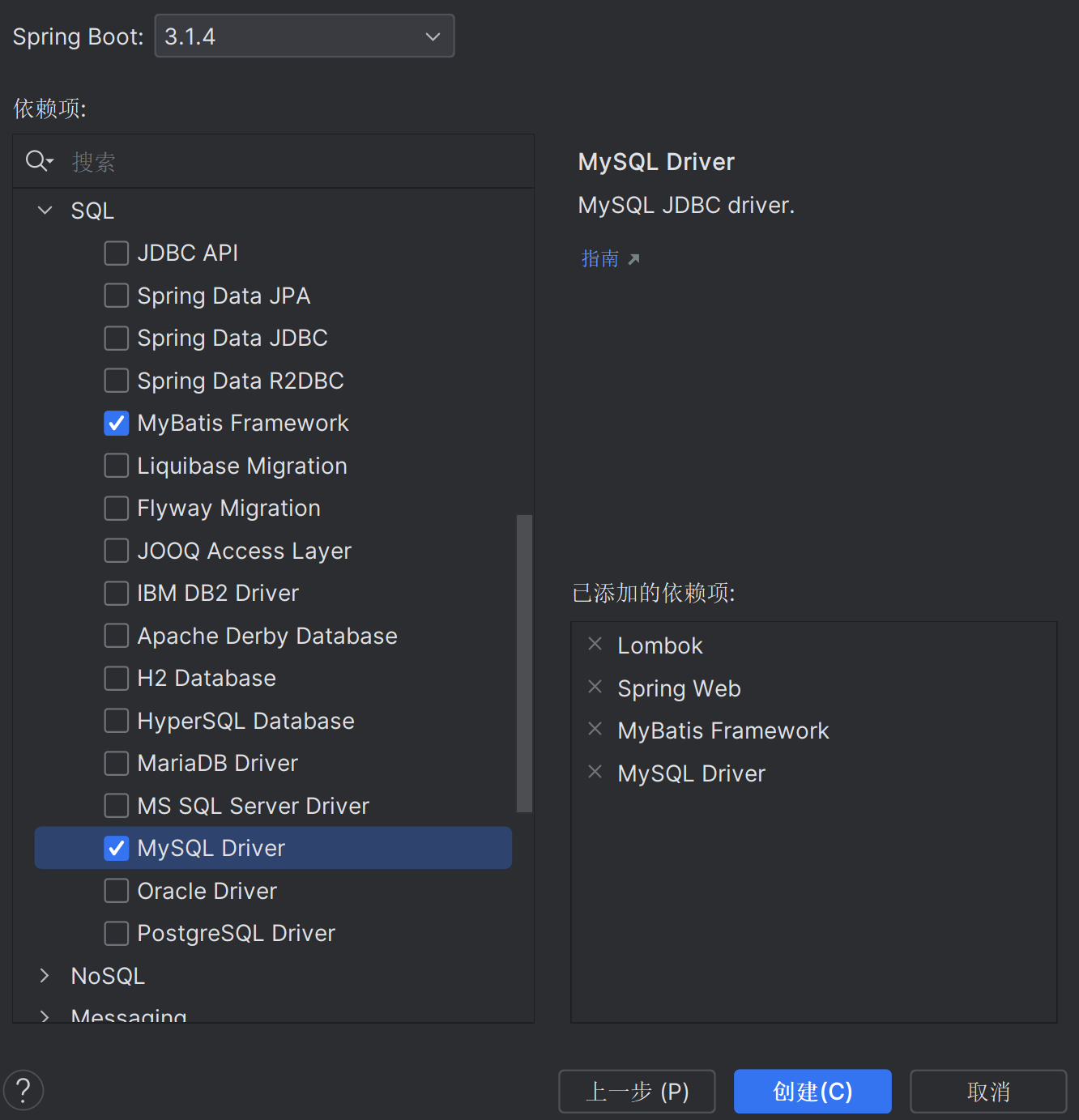Check MariaDB Driver checkbox
1079x1120 pixels.
117,763
